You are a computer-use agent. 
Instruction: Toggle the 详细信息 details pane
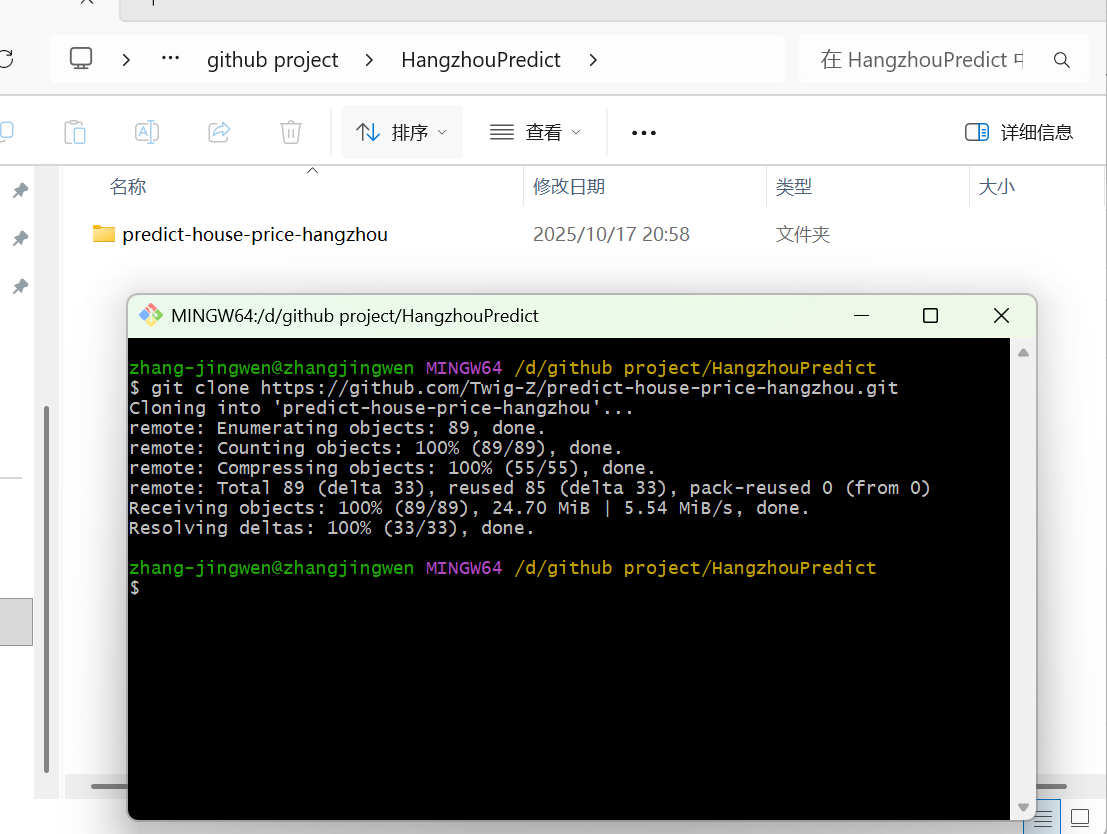[x=1019, y=132]
